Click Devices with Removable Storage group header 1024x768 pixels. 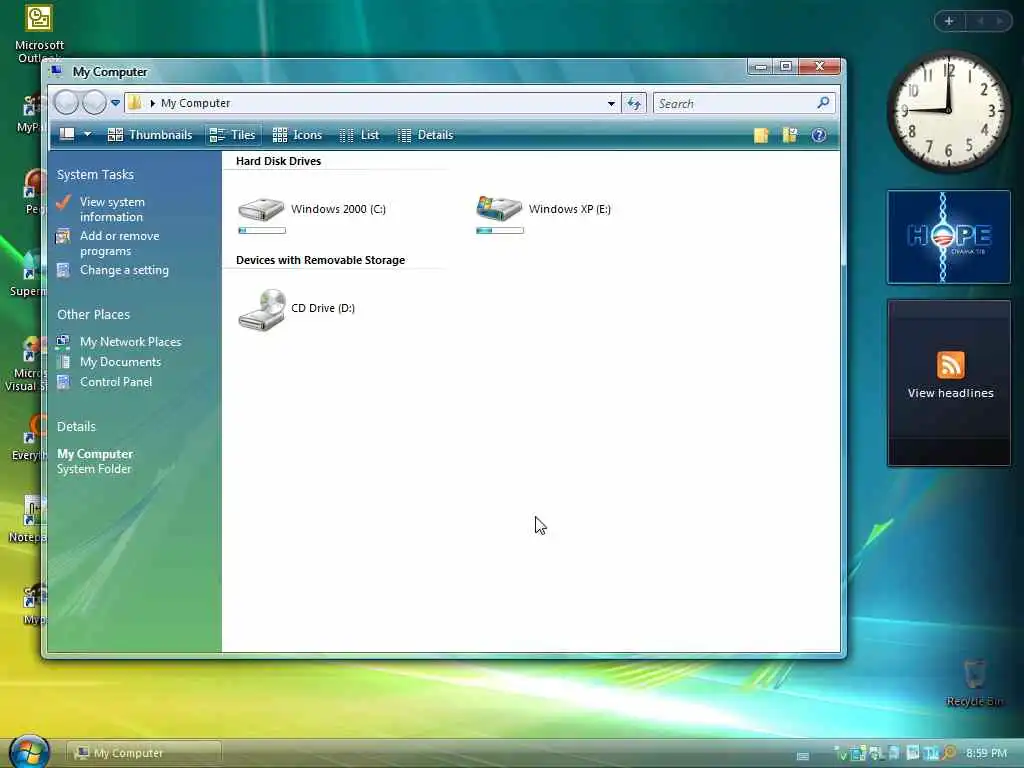click(x=320, y=260)
